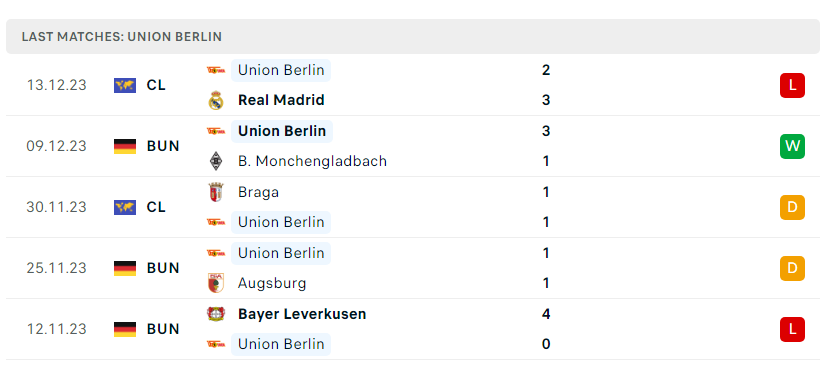Screen dimensions: 824x366
Task: Open the Bayer Leverkusen team link
Action: [302, 314]
